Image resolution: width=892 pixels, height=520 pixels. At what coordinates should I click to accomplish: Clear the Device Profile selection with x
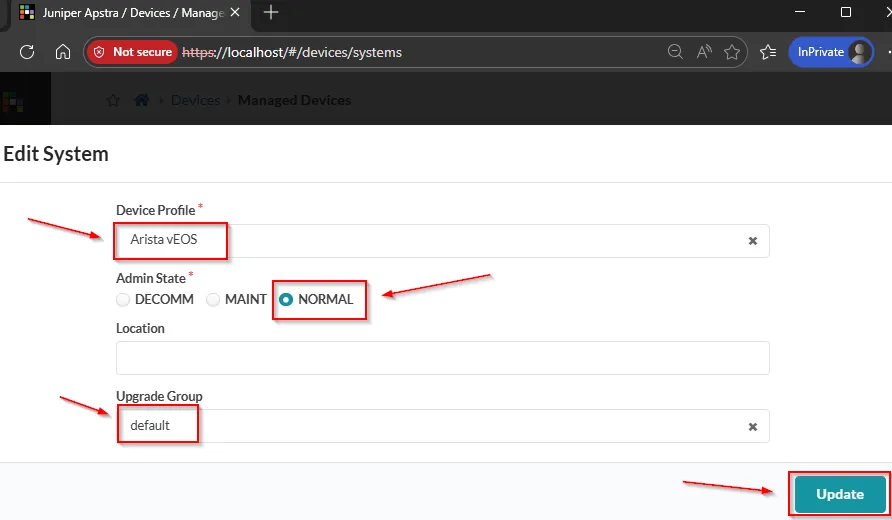pos(753,241)
